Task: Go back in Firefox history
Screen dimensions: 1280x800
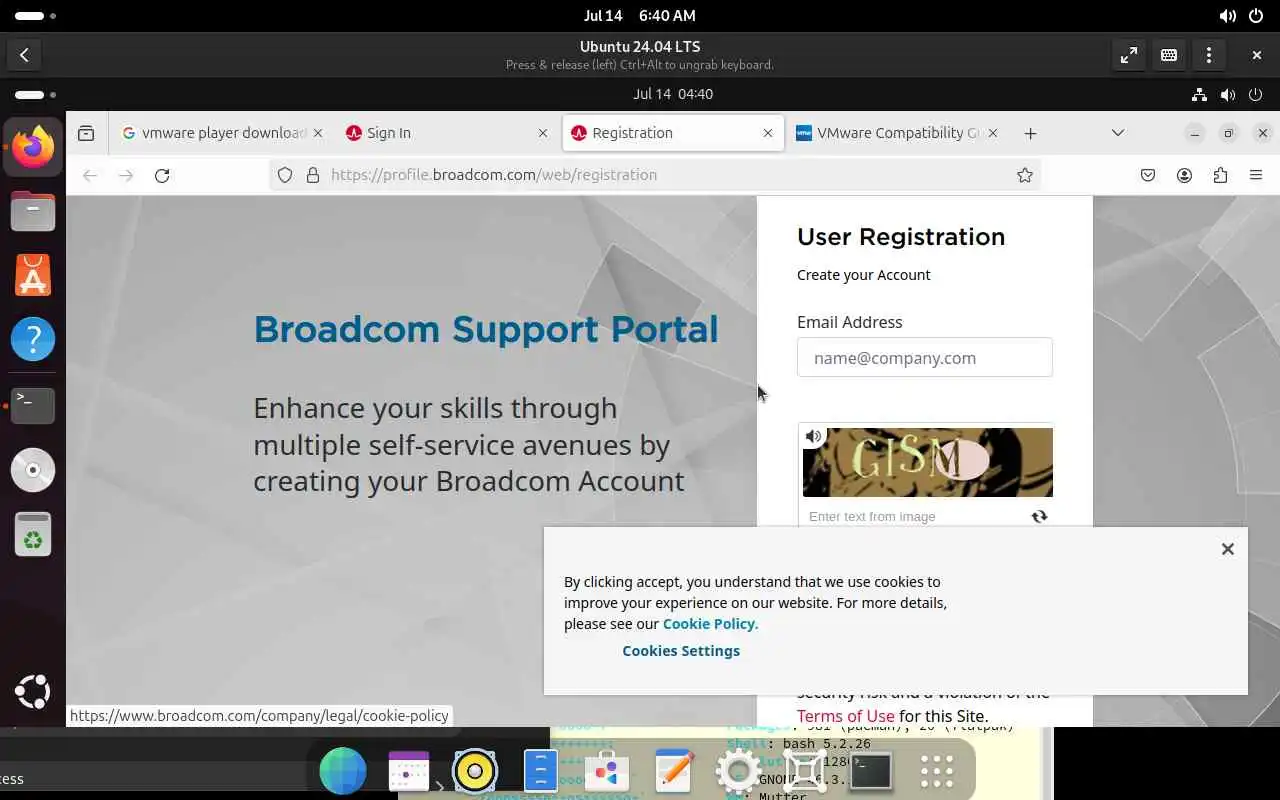Action: click(x=90, y=175)
